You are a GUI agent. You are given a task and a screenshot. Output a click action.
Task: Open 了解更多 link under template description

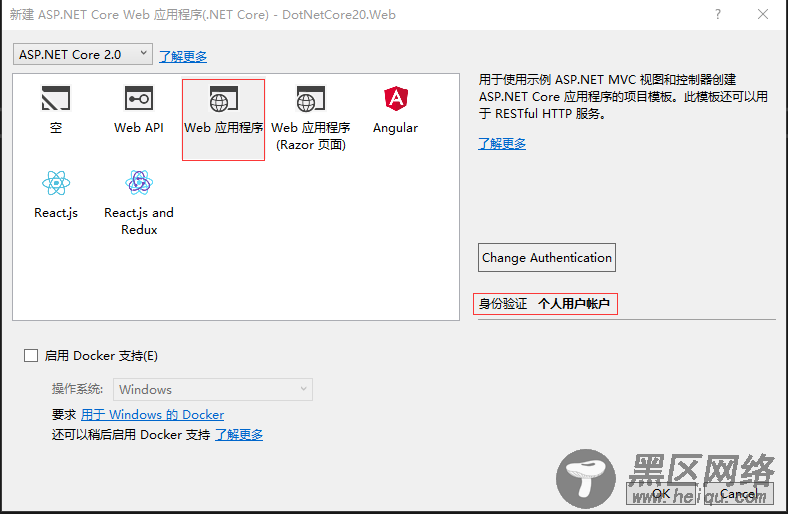pos(502,144)
